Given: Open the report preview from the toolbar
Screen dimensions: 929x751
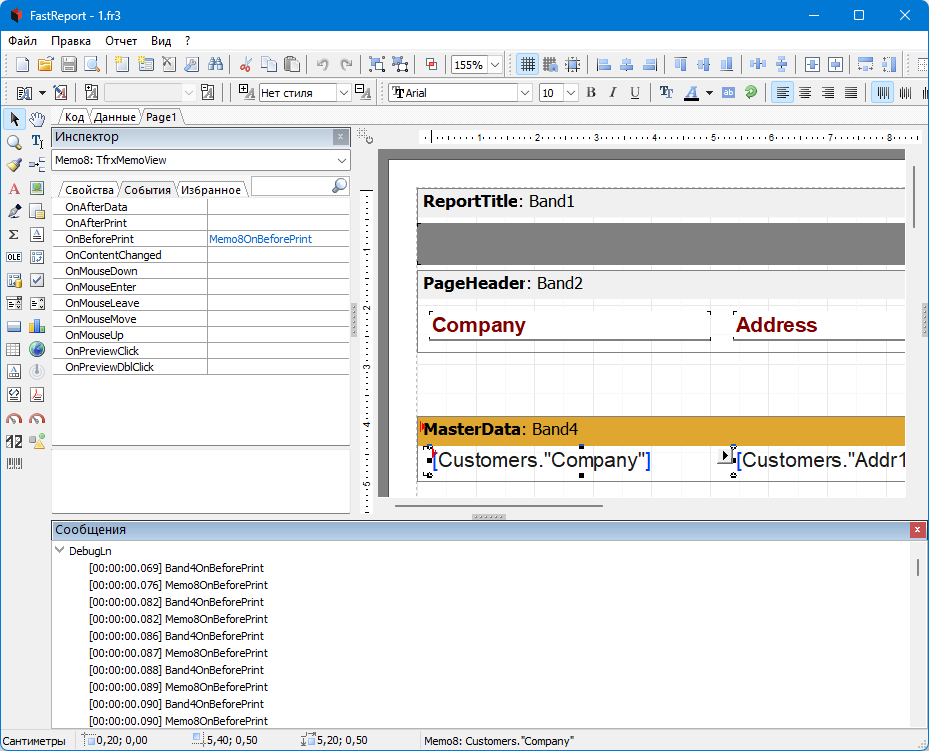Looking at the screenshot, I should (x=91, y=65).
